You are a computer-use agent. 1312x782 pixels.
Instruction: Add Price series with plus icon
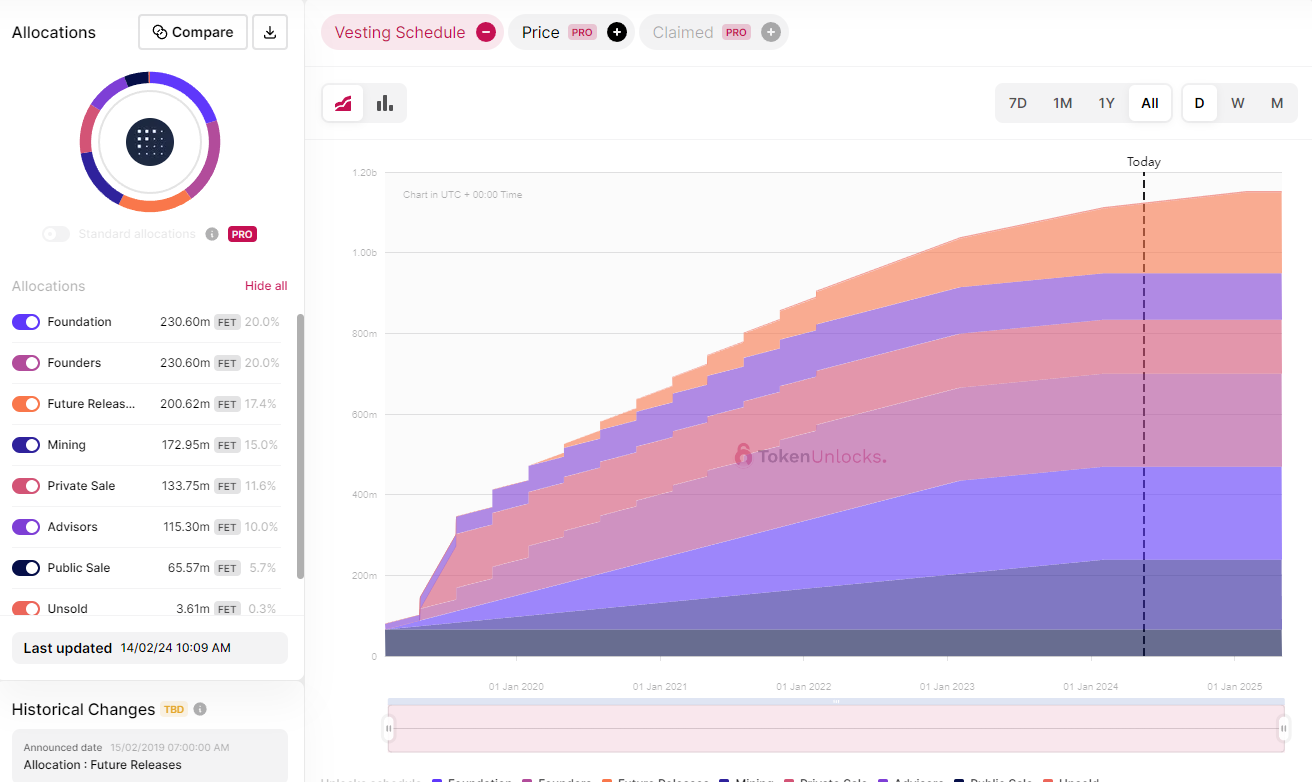pyautogui.click(x=617, y=32)
